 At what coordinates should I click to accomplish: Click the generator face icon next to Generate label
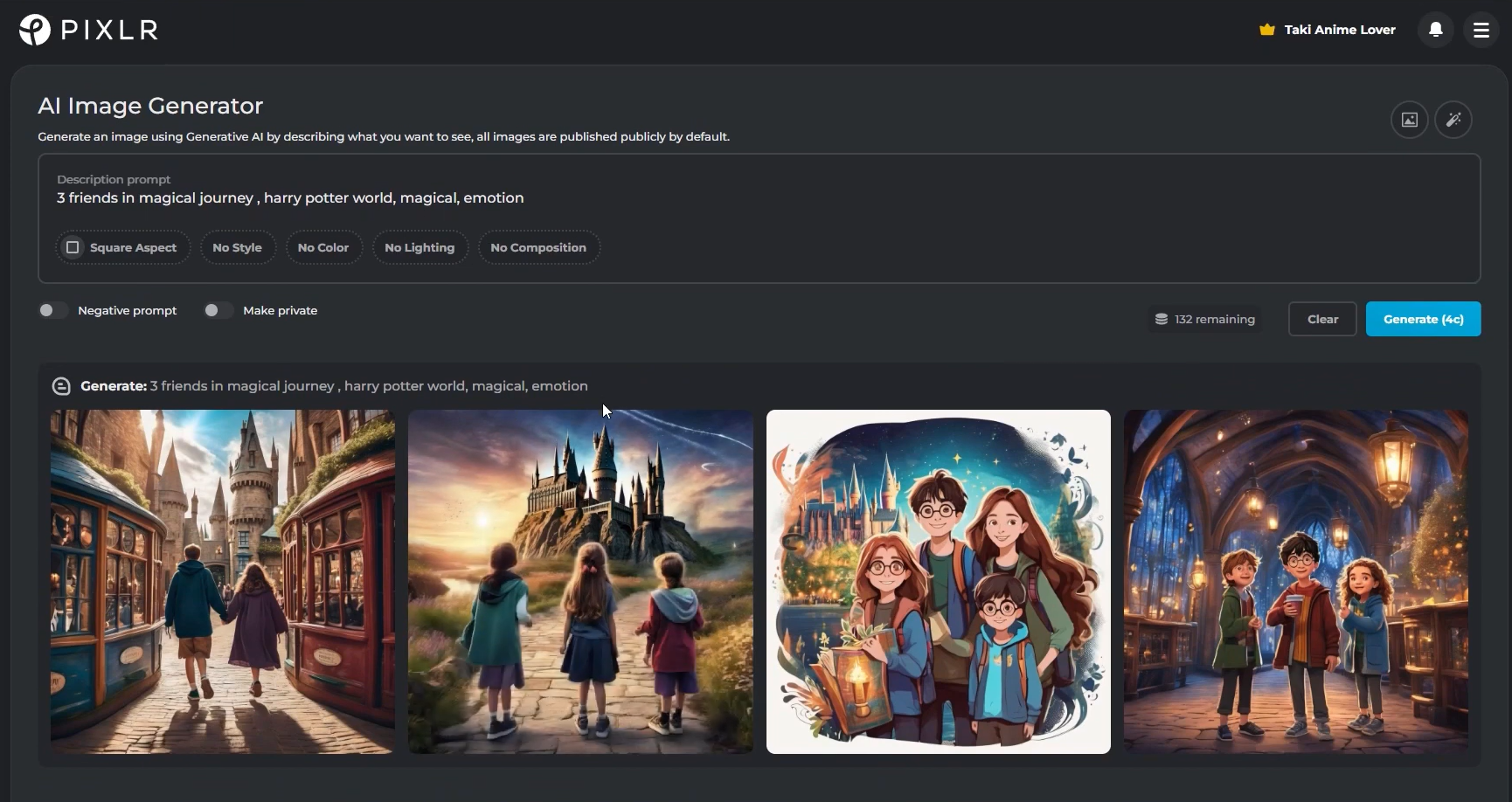(x=61, y=385)
